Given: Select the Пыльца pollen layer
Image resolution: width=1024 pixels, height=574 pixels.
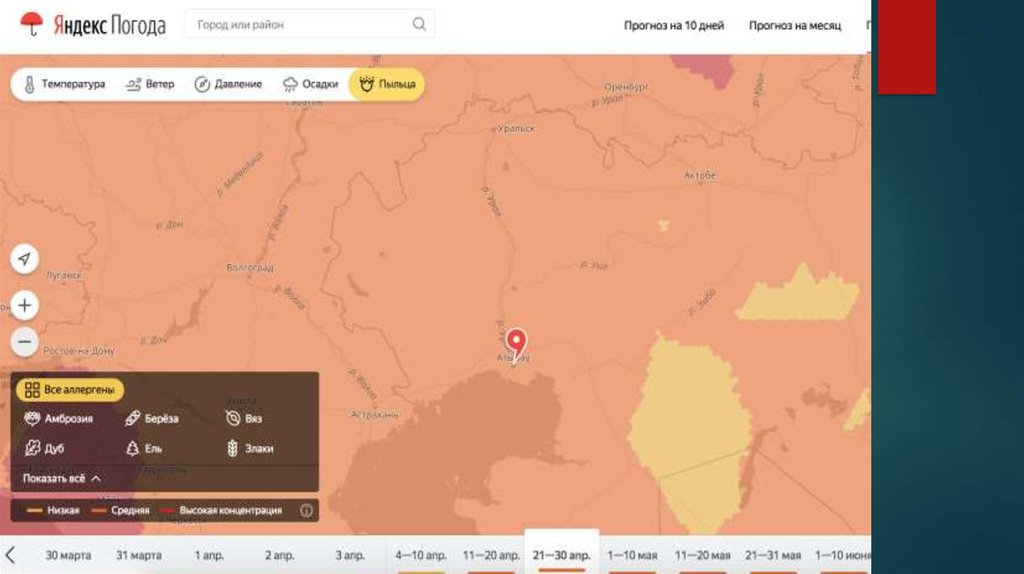Looking at the screenshot, I should pyautogui.click(x=387, y=84).
